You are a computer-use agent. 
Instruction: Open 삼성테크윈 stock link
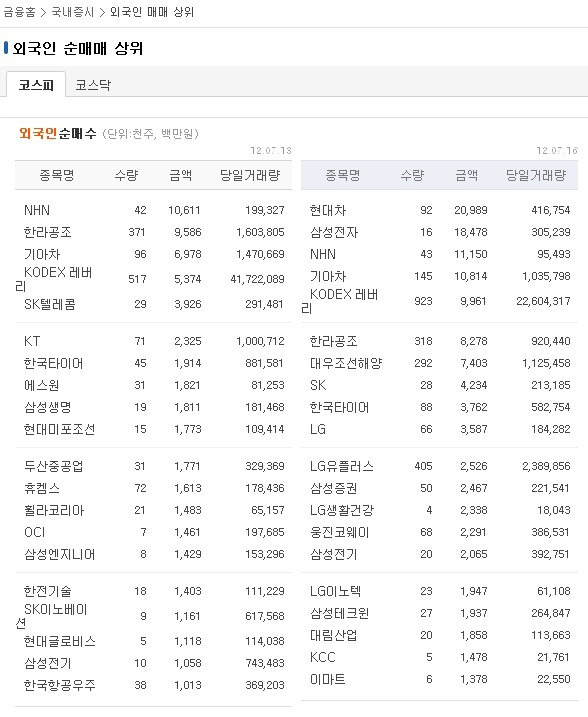(x=339, y=613)
